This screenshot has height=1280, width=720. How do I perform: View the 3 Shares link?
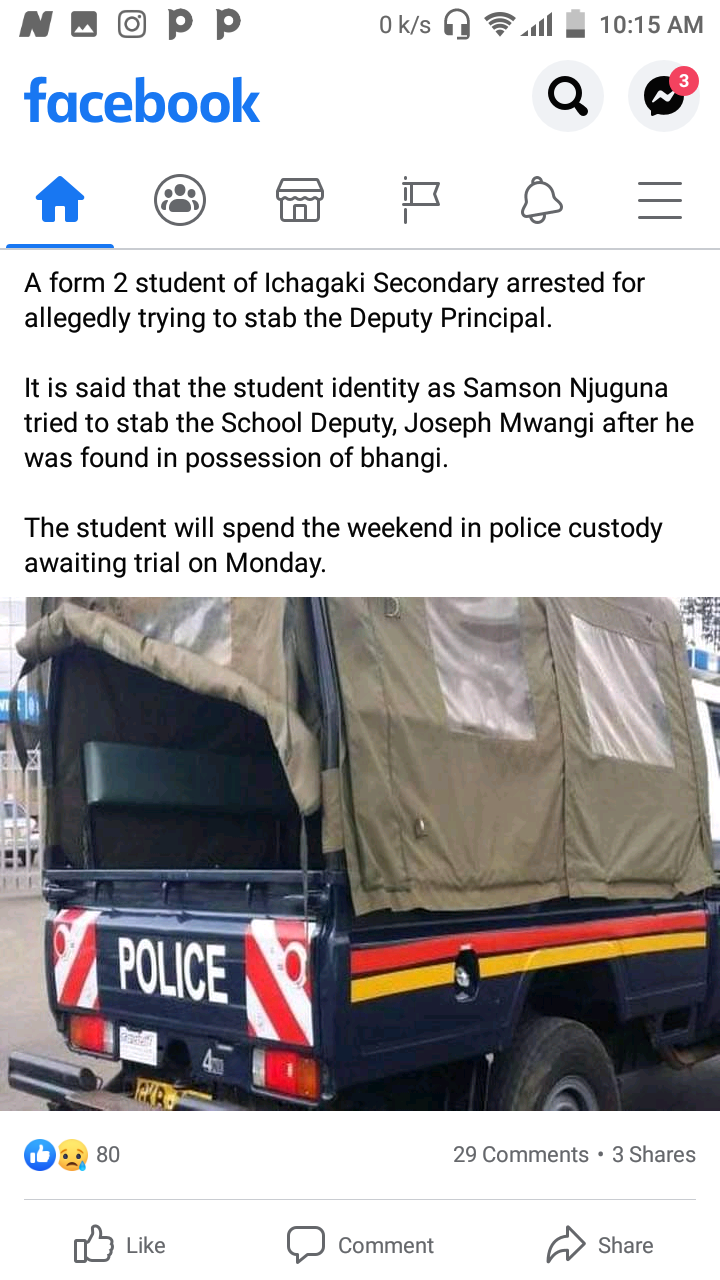coord(653,1155)
